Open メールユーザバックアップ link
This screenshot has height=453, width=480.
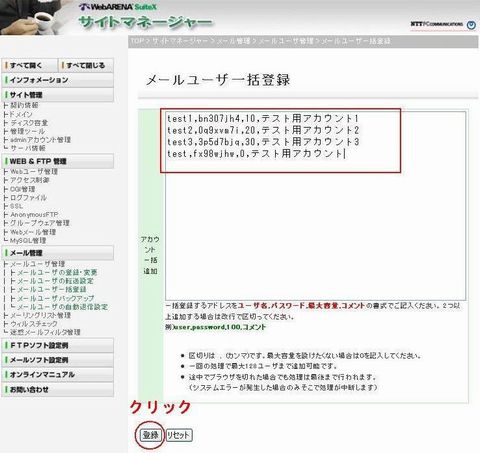pyautogui.click(x=55, y=298)
